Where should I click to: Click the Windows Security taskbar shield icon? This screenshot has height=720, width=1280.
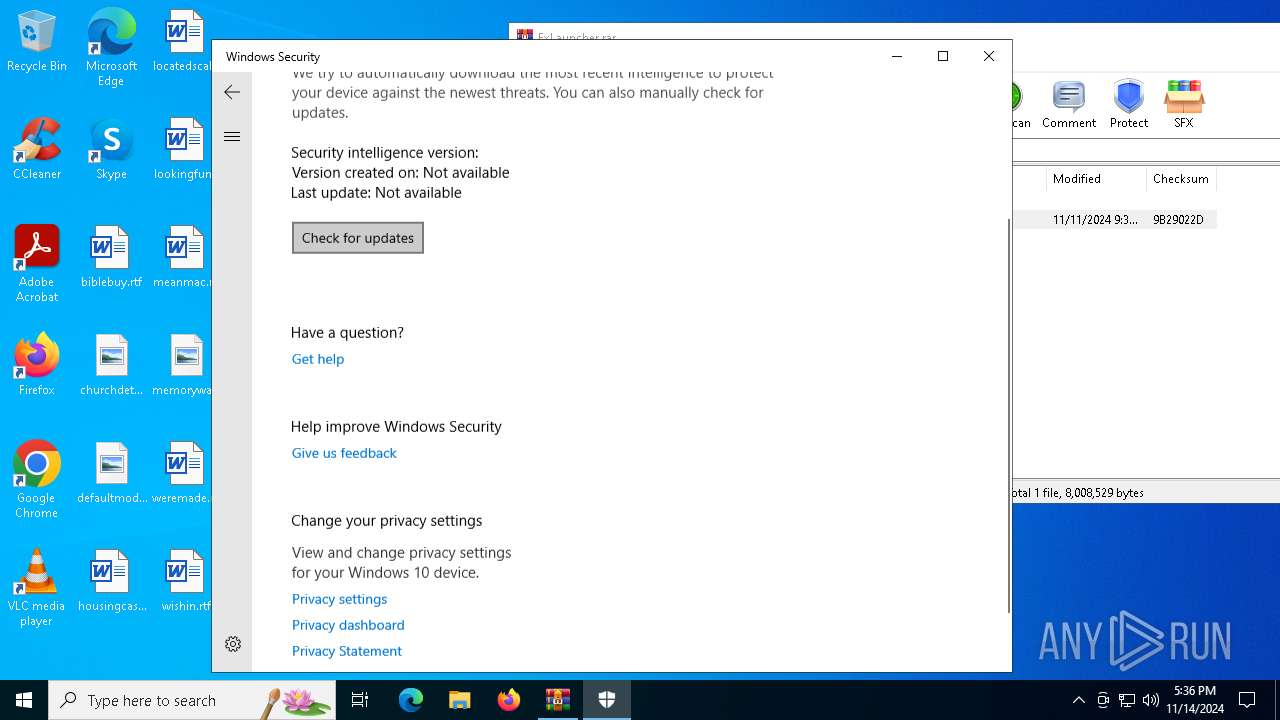coord(606,700)
